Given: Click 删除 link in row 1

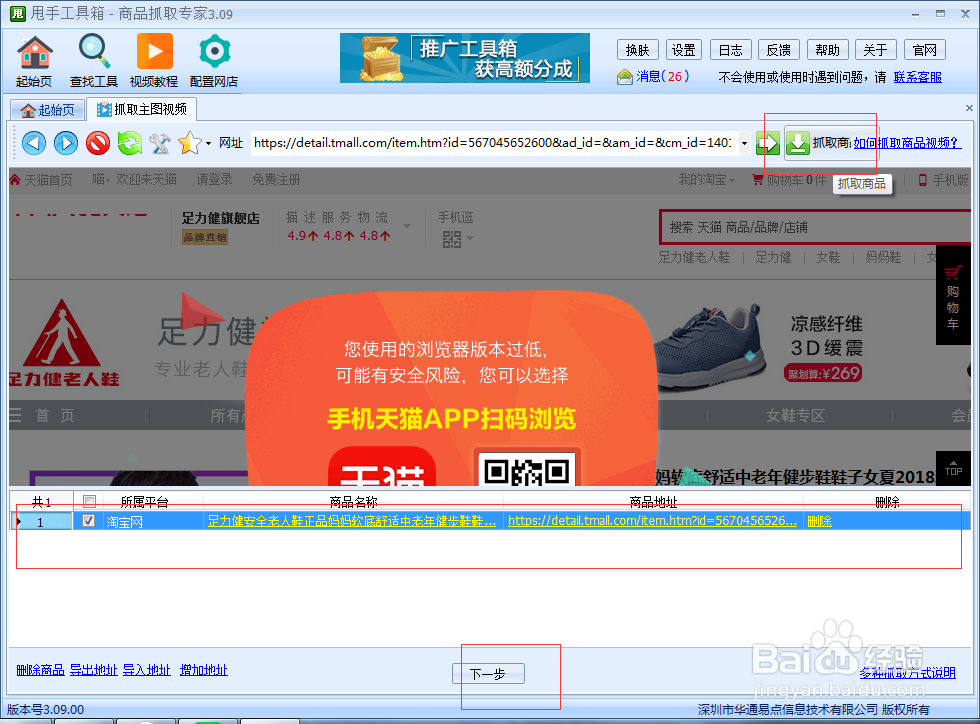Looking at the screenshot, I should [x=819, y=521].
